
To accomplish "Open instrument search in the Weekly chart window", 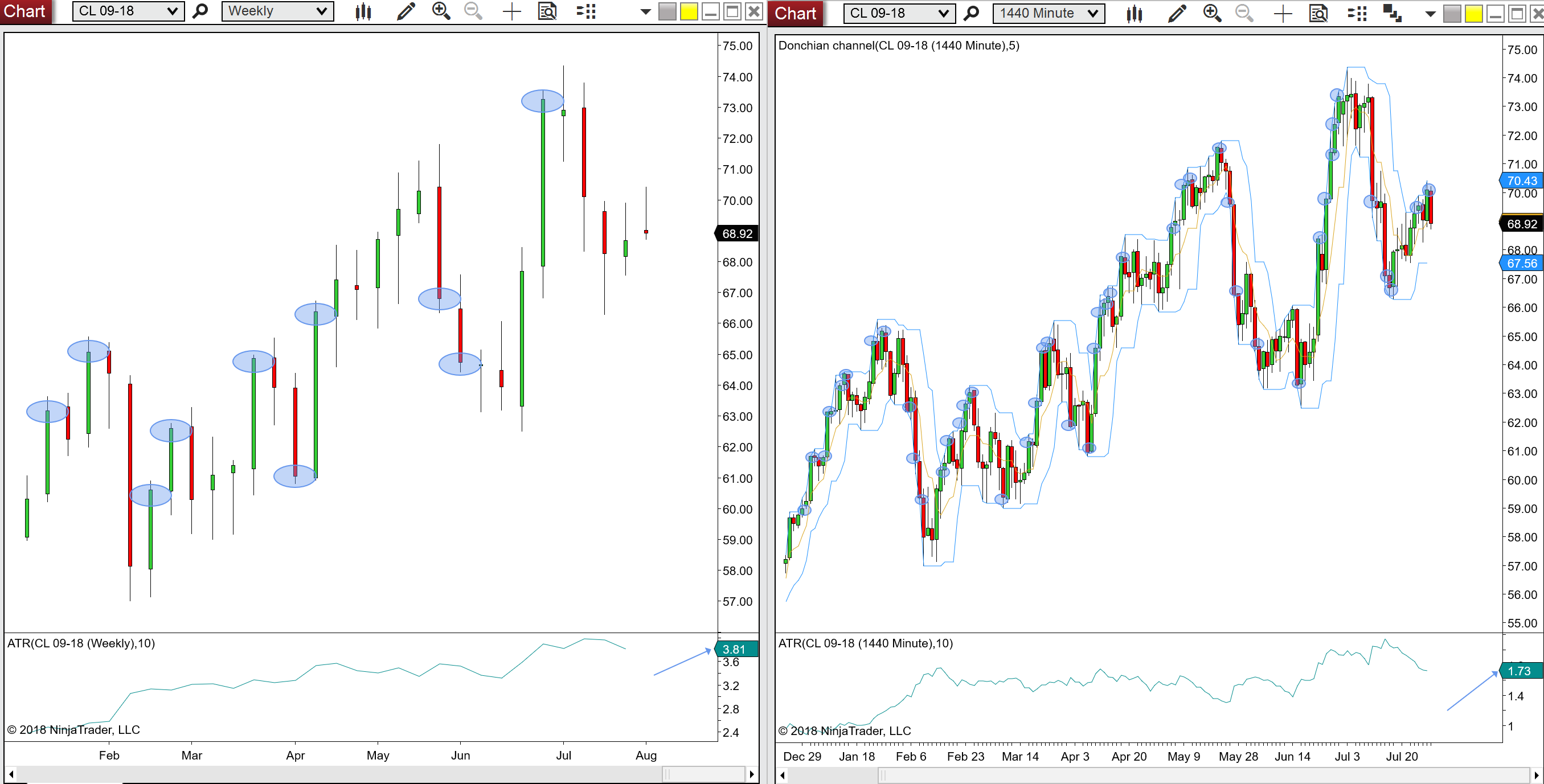I will pyautogui.click(x=200, y=11).
